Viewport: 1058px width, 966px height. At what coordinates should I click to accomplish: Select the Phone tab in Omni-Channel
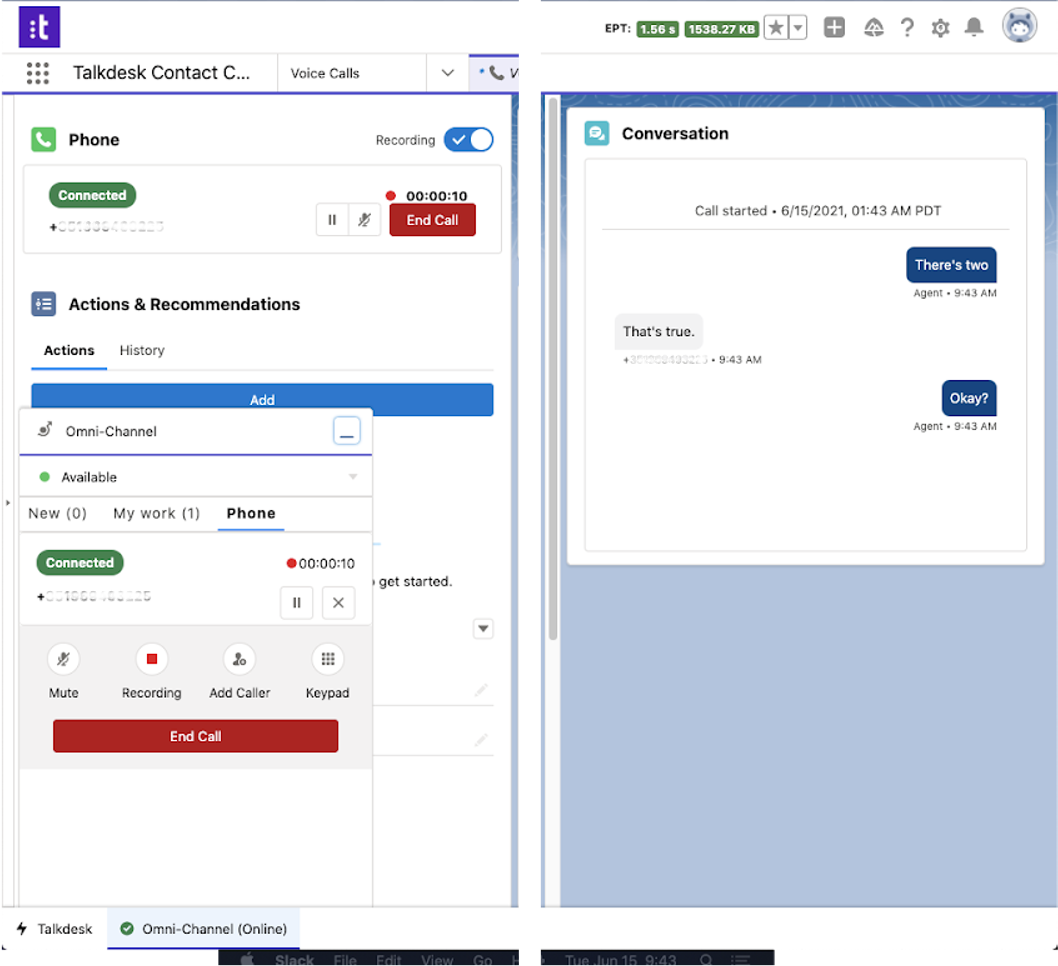click(x=251, y=513)
